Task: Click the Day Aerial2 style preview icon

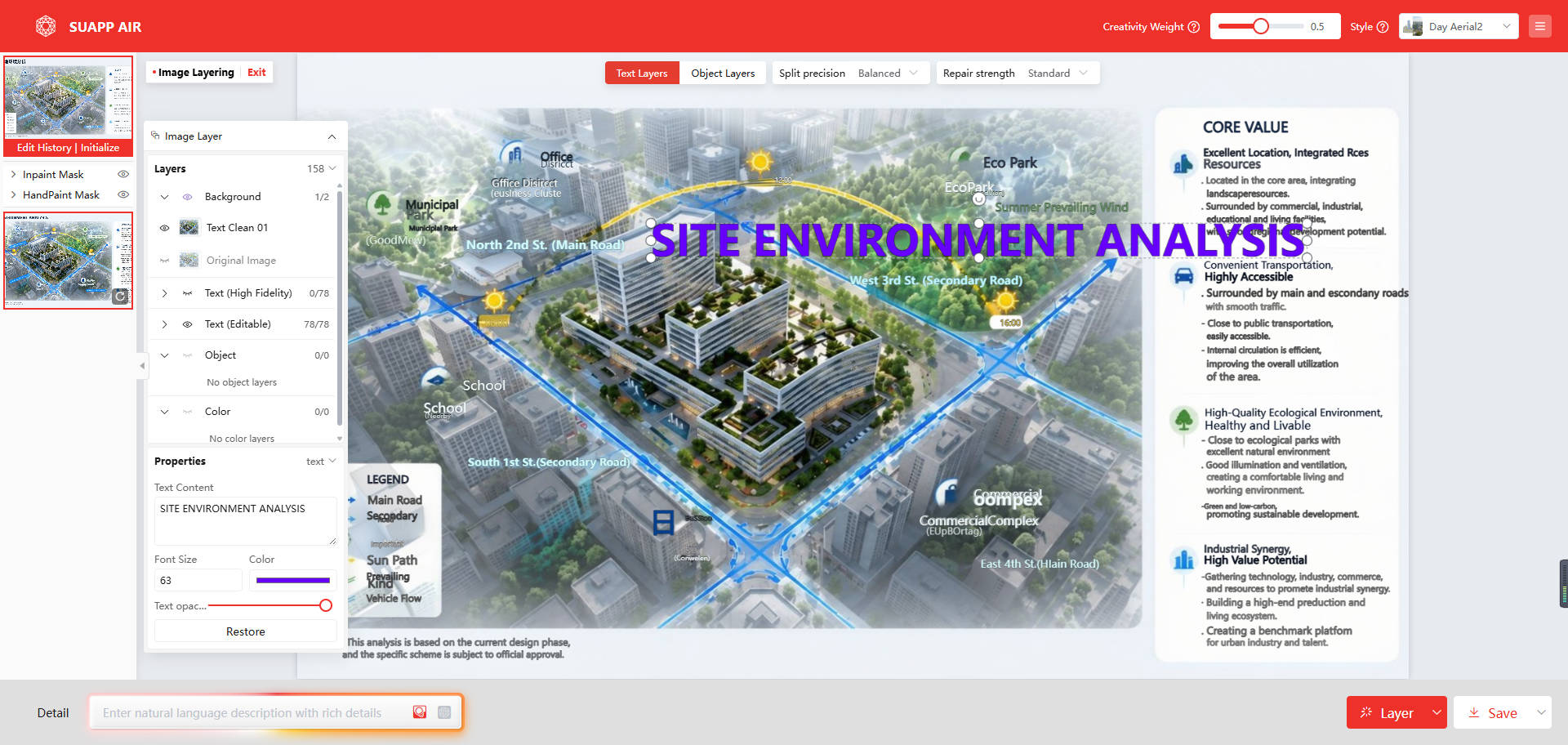Action: pos(1413,26)
